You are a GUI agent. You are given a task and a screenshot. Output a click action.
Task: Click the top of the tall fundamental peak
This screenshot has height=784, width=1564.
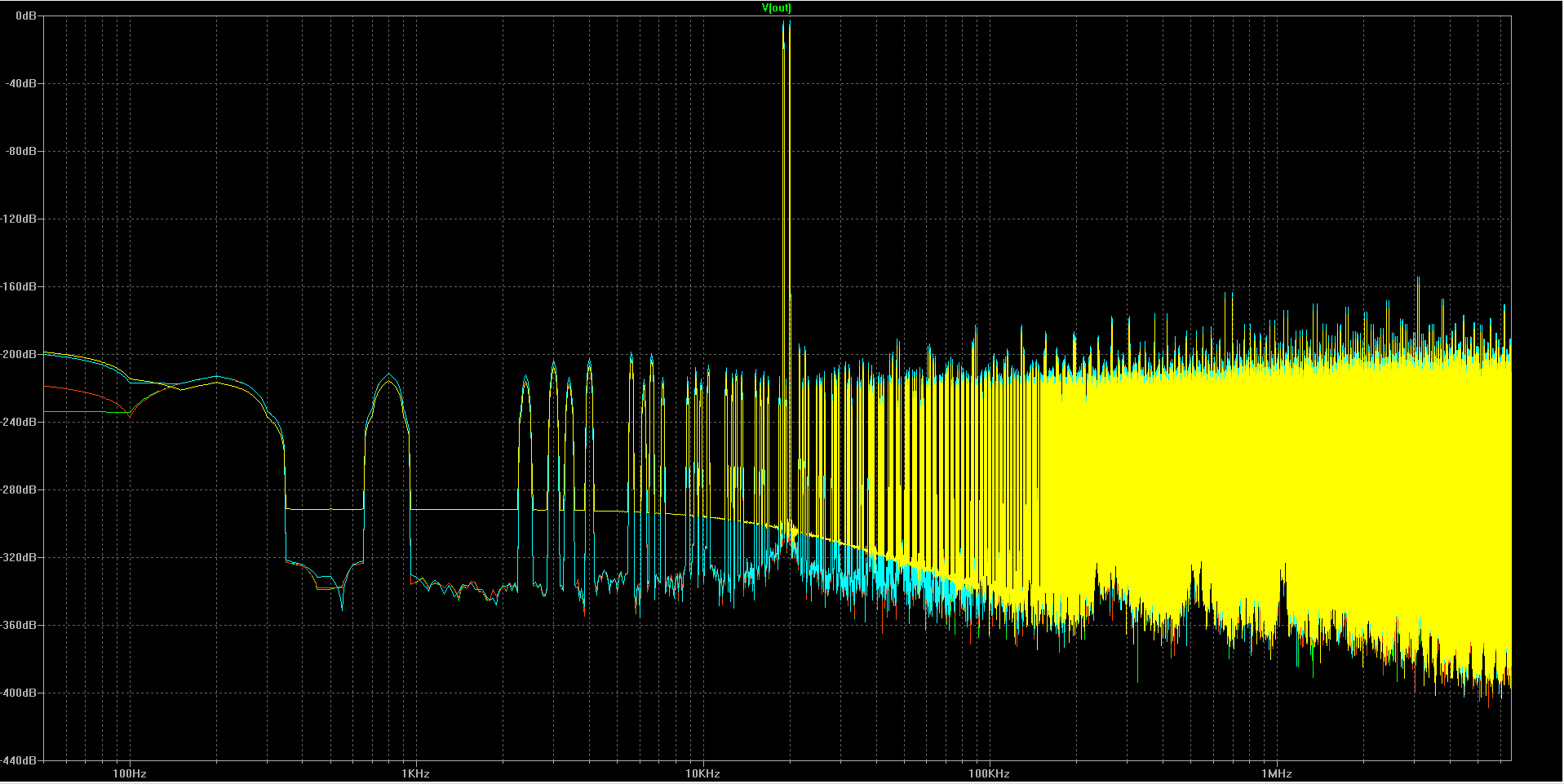(786, 22)
